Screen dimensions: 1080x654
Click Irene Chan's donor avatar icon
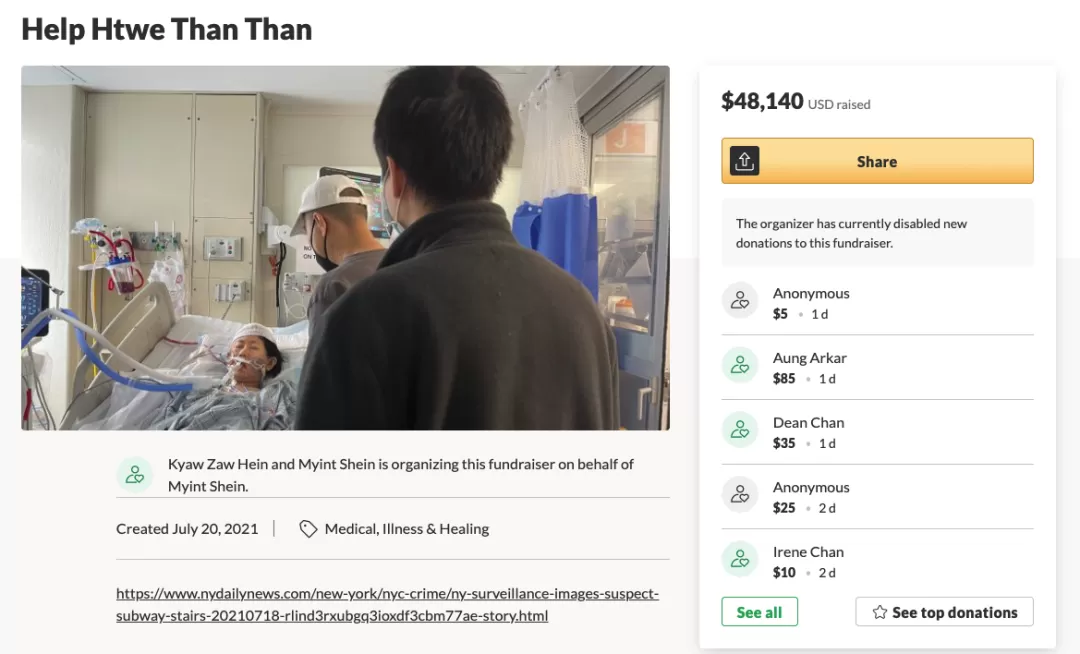point(740,559)
